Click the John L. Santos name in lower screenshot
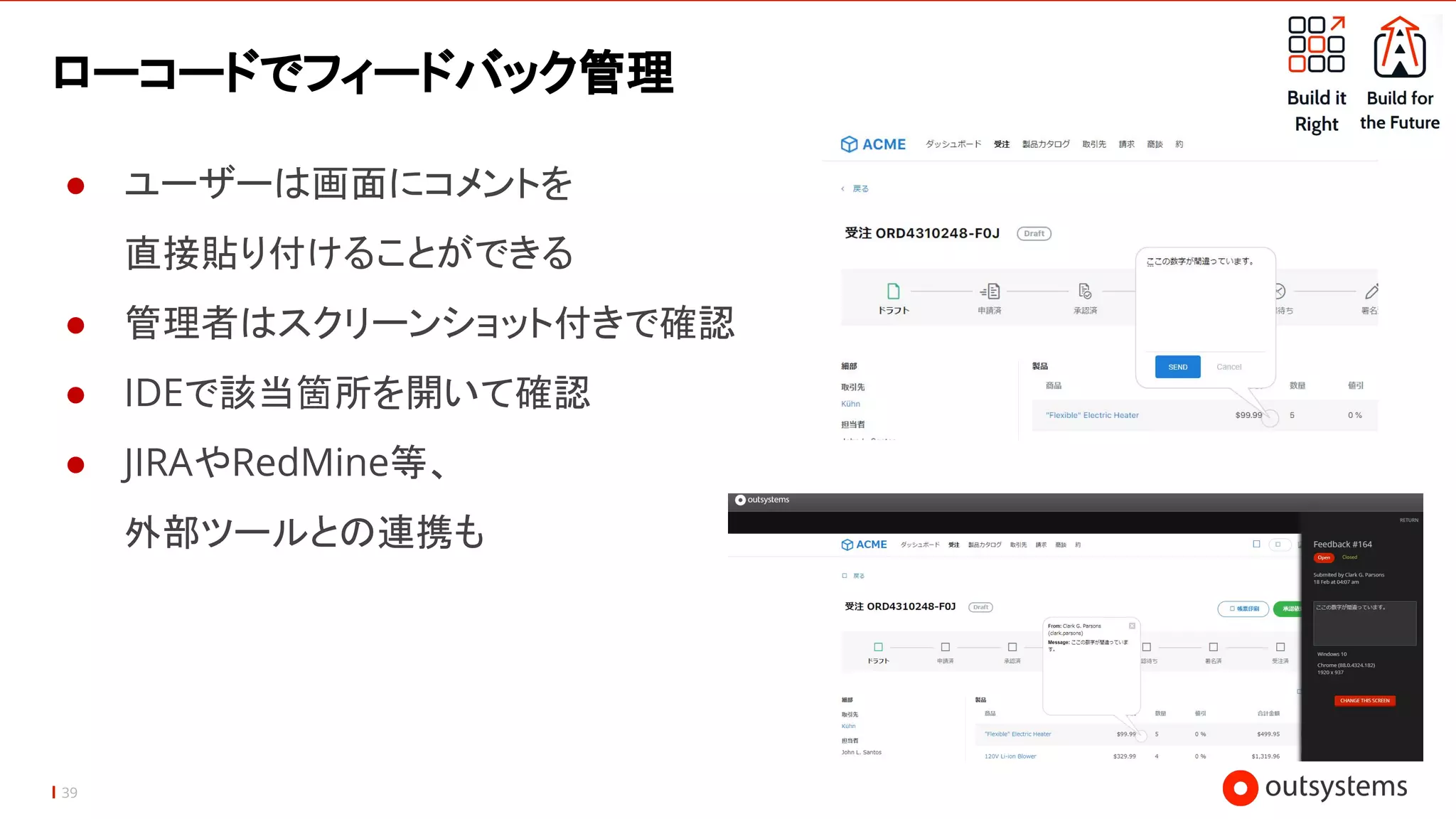The height and width of the screenshot is (819, 1456). point(861,752)
